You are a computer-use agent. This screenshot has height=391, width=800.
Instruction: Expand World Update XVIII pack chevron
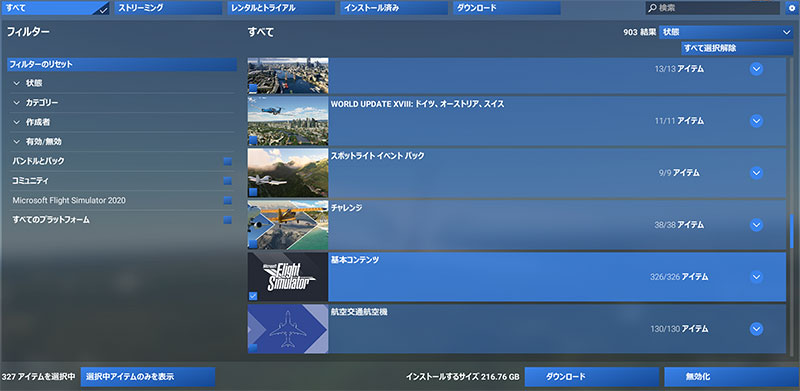[x=756, y=121]
